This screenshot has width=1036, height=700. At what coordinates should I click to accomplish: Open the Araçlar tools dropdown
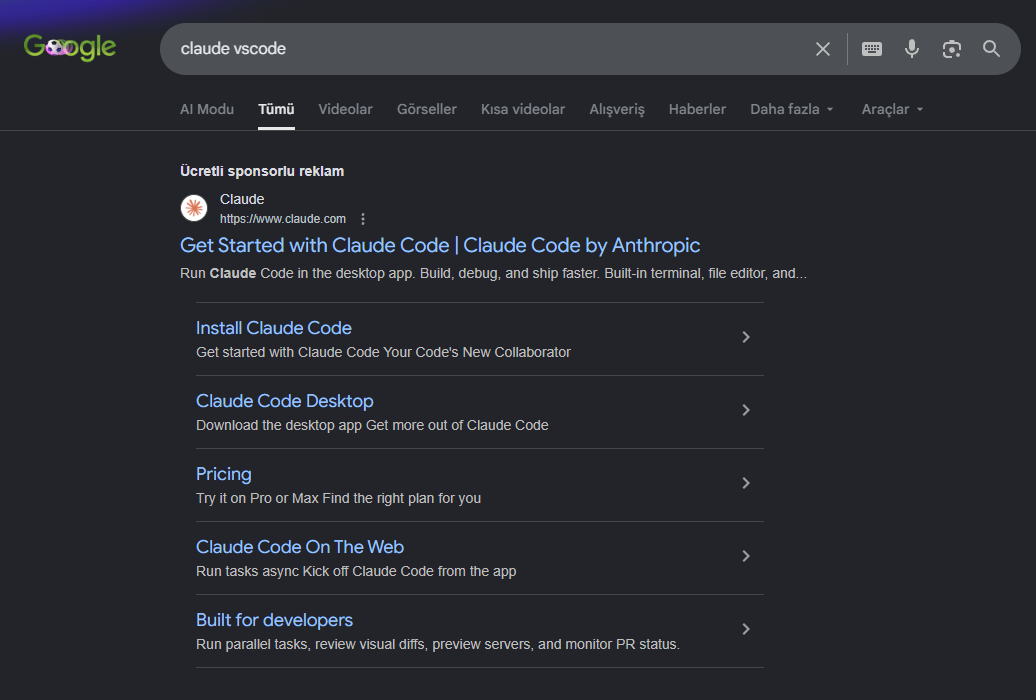(892, 109)
